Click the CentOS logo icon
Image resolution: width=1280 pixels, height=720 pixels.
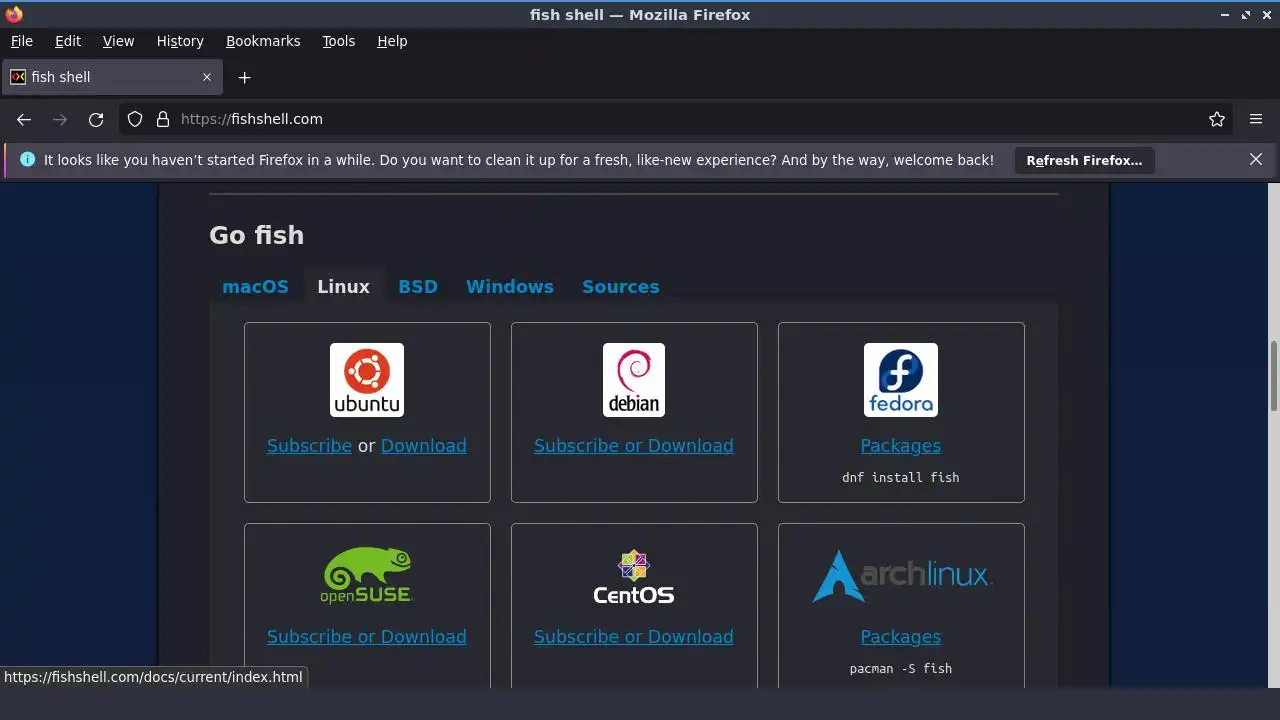point(634,577)
